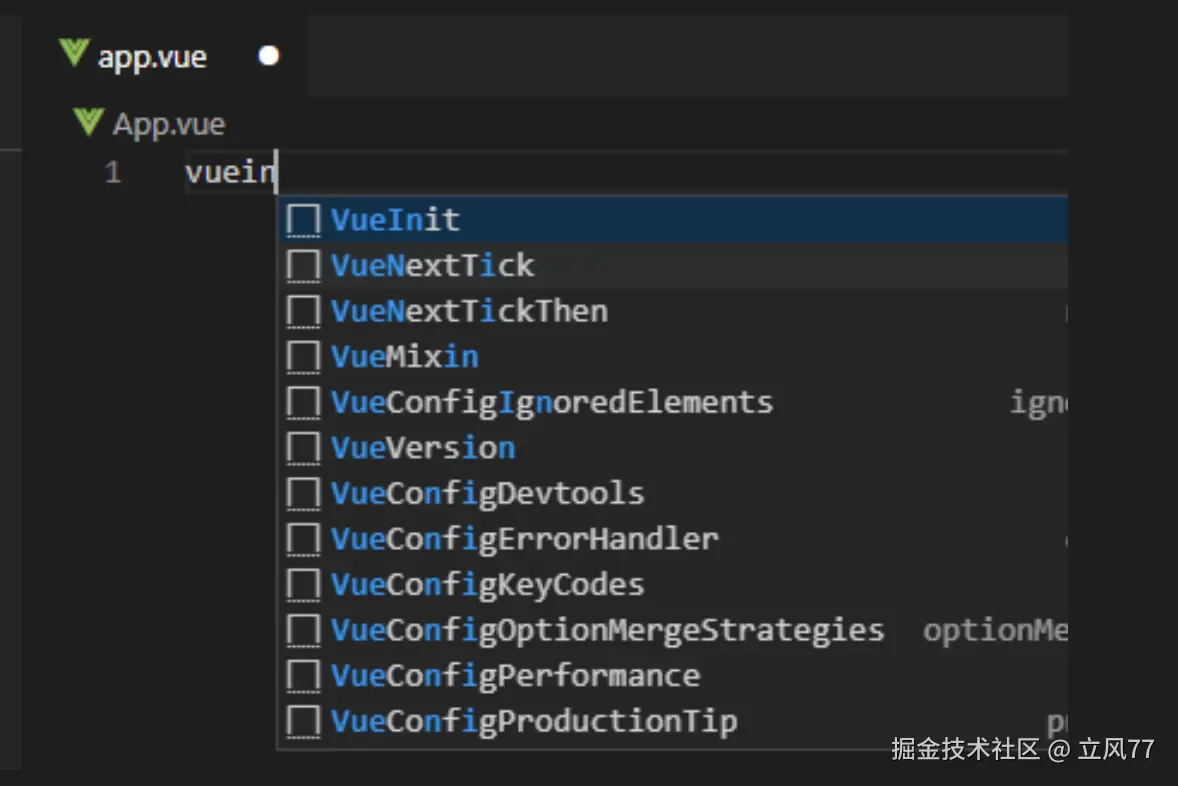Select the VueConfigErrorHandler suggestion
This screenshot has height=786, width=1178.
click(525, 539)
